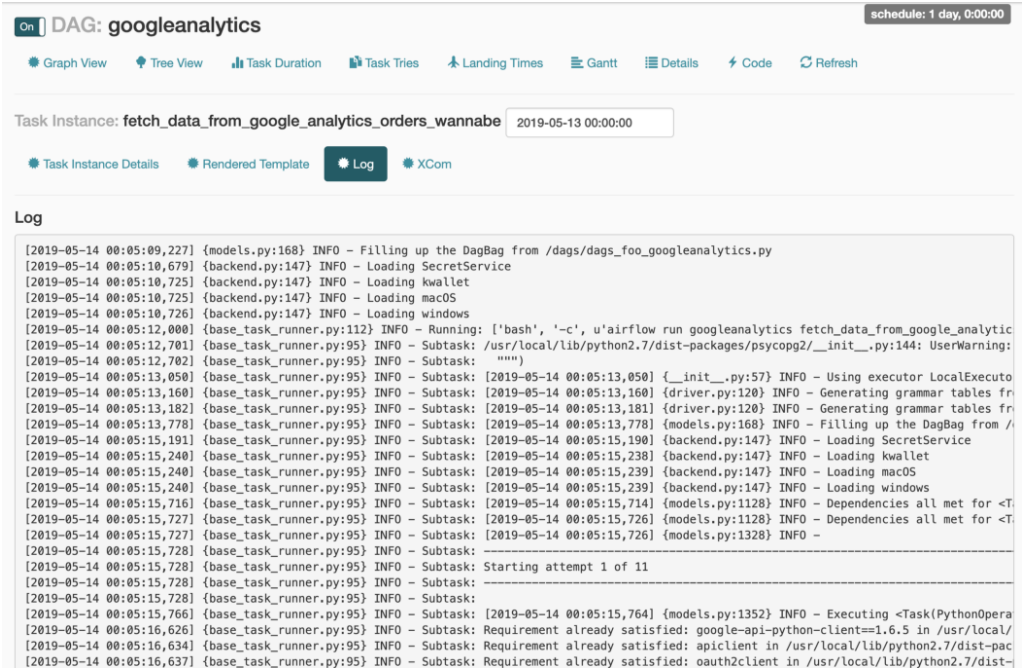The width and height of the screenshot is (1027, 672).
Task: Click log line 'Filling up the DagBag'
Action: [399, 250]
